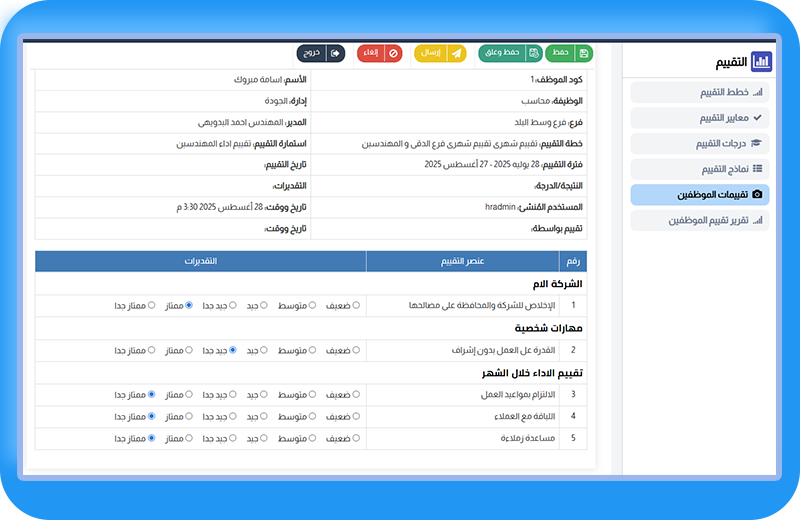The height and width of the screenshot is (520, 800).
Task: Click the camera icon beside تقييمات الموظفين
Action: (x=757, y=195)
